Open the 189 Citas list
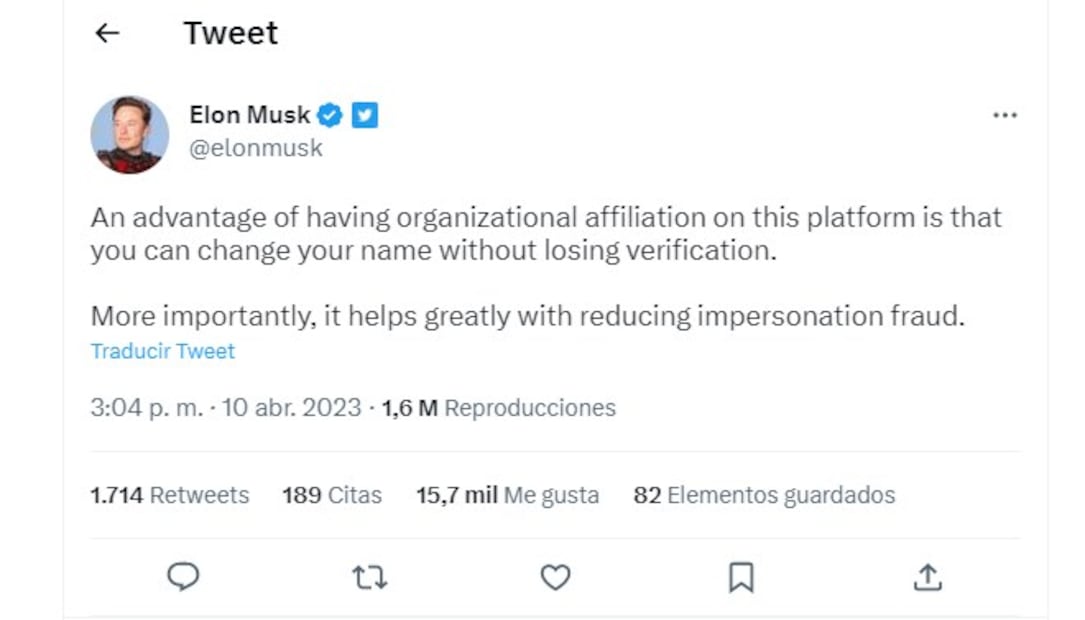Screen dimensions: 1085x620 (x=331, y=494)
